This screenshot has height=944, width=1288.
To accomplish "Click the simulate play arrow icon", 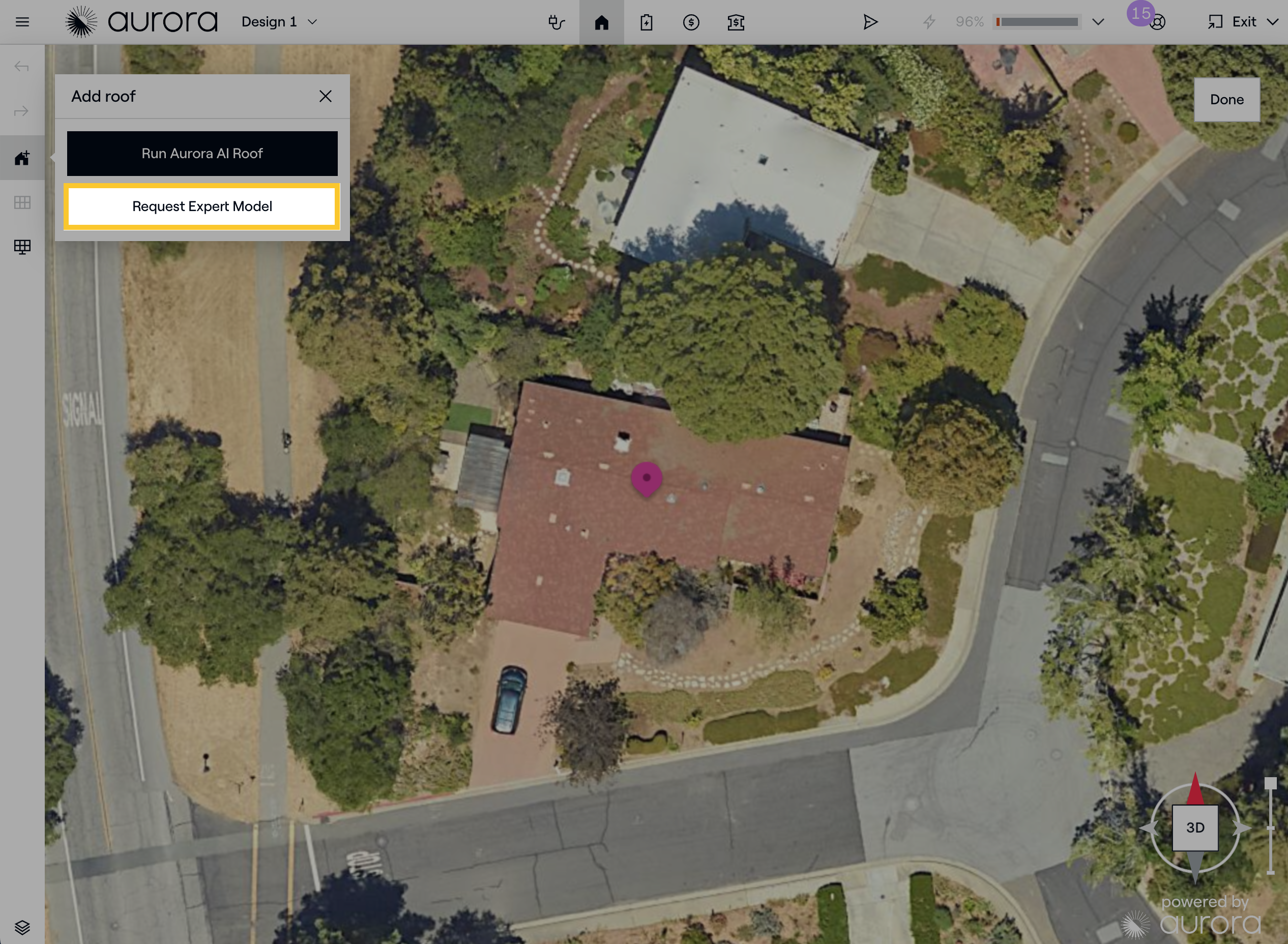I will 870,22.
